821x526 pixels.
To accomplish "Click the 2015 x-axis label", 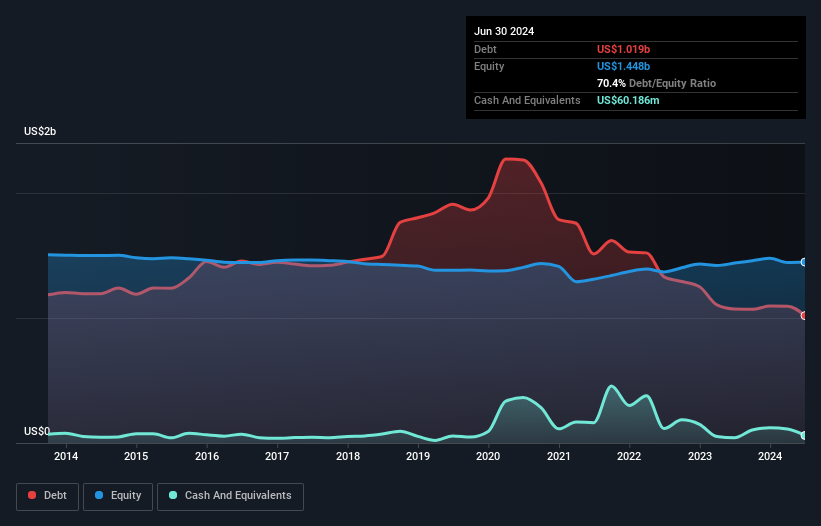I will [136, 456].
